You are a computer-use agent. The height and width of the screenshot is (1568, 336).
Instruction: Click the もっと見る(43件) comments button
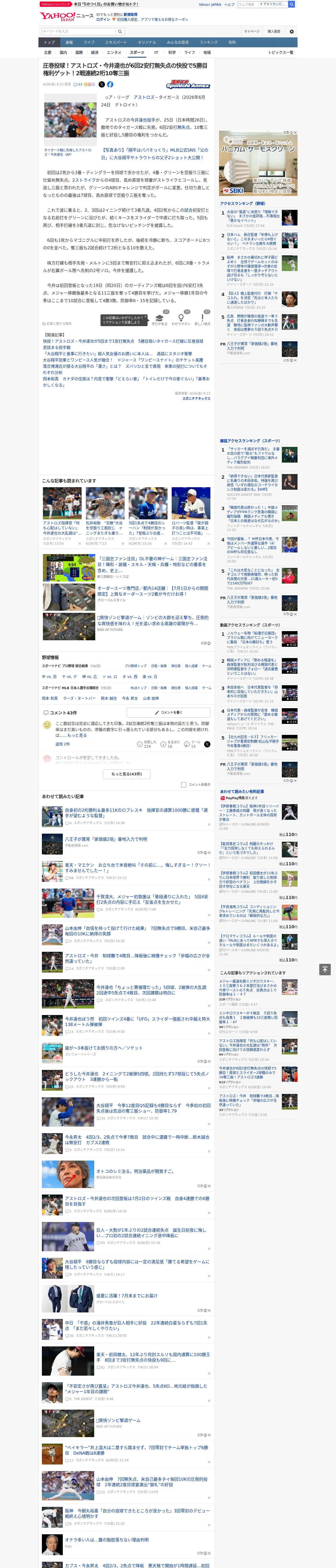coord(127,774)
